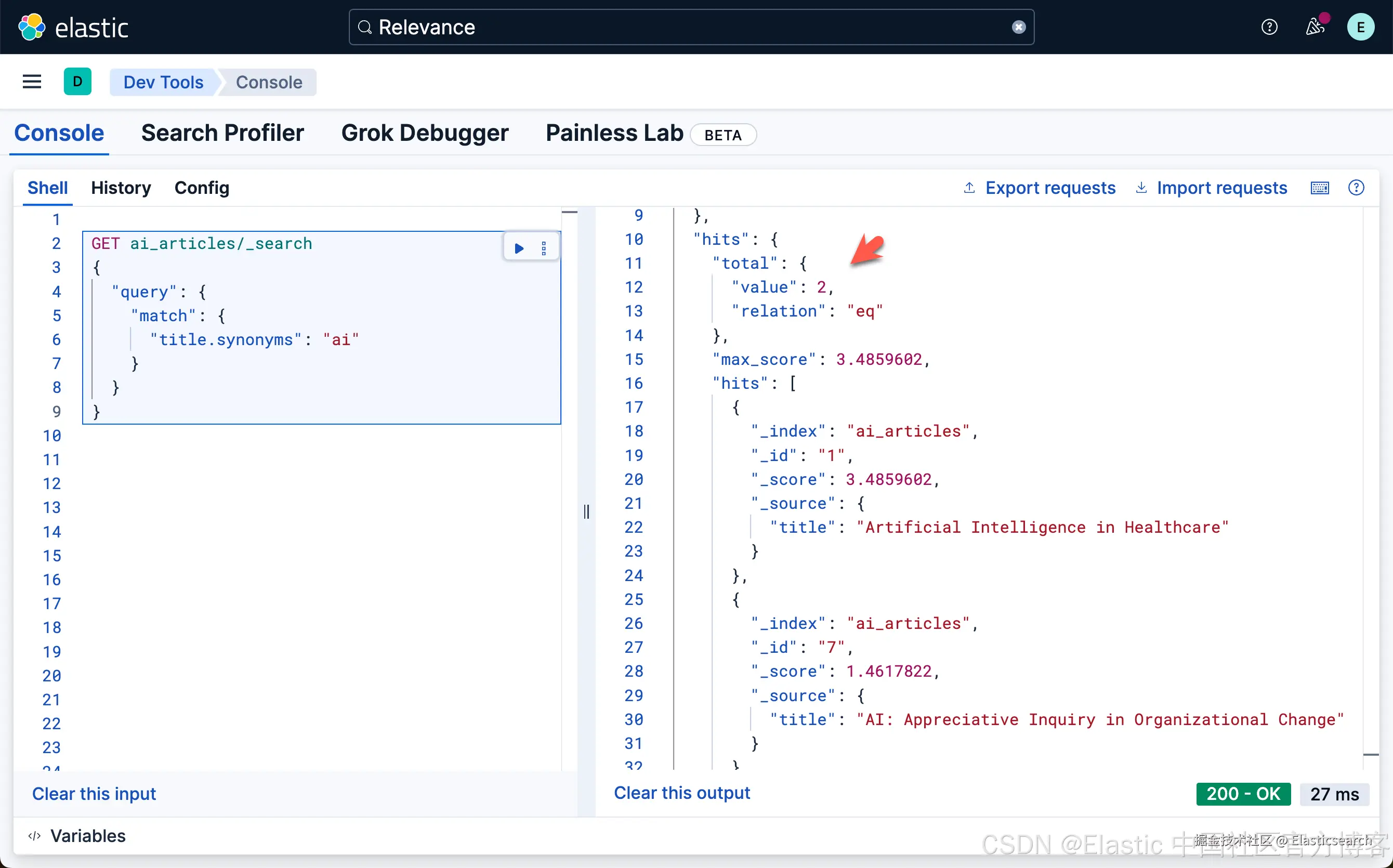
Task: Click the user avatar E
Action: point(1360,27)
